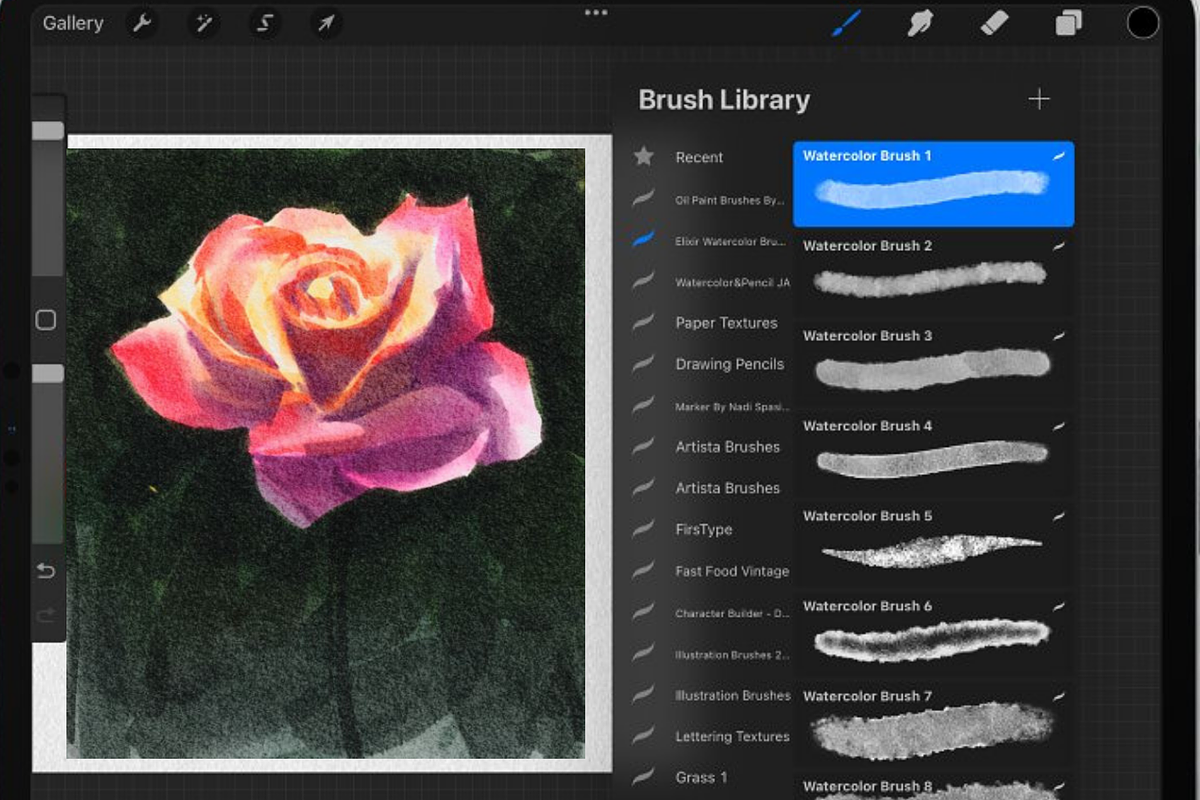Open brush options chevron on Watercolor Brush 5
Screen dimensions: 1200x800
pos(1057,515)
